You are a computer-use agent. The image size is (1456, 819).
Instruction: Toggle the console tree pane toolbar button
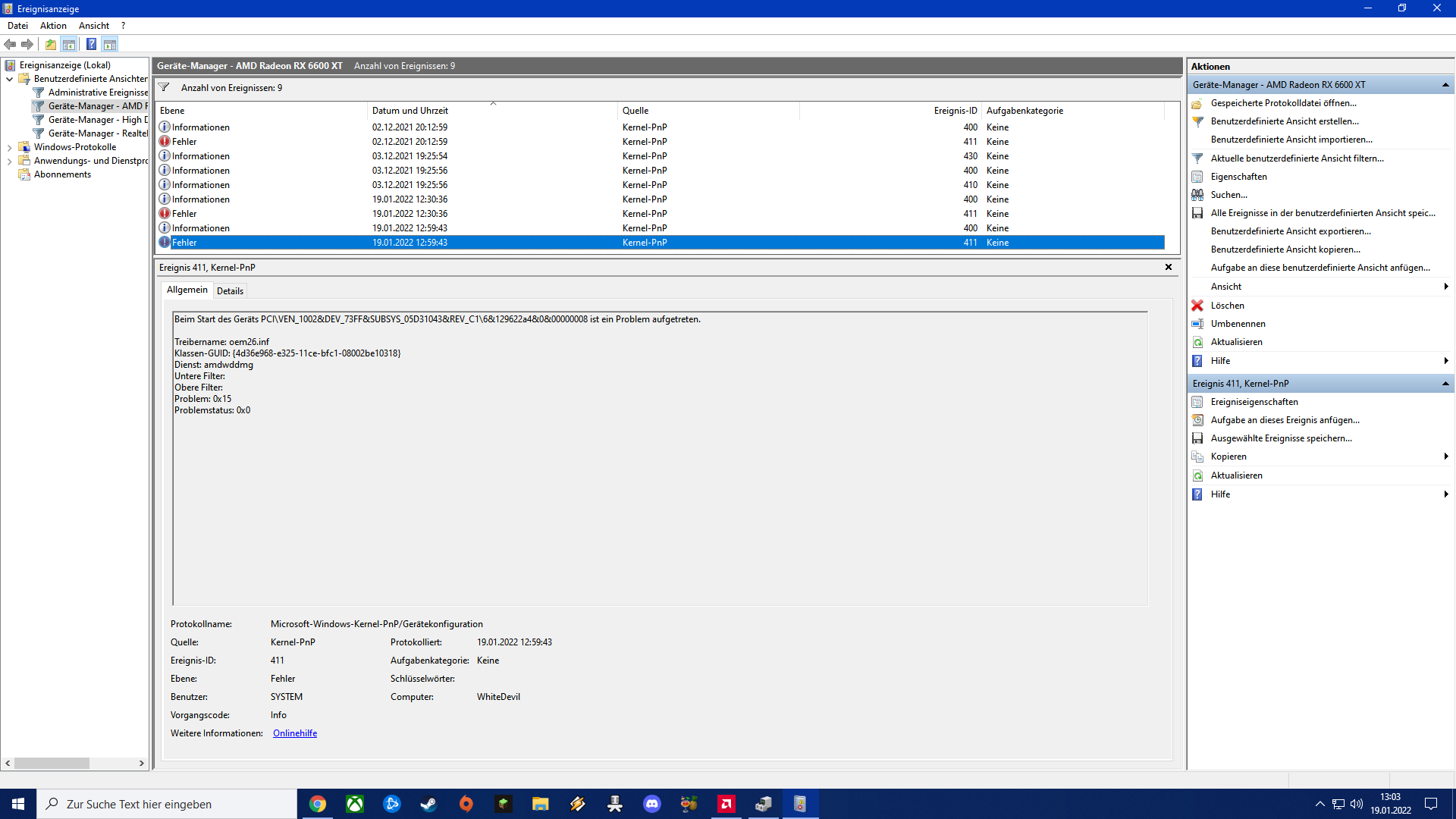coord(69,45)
